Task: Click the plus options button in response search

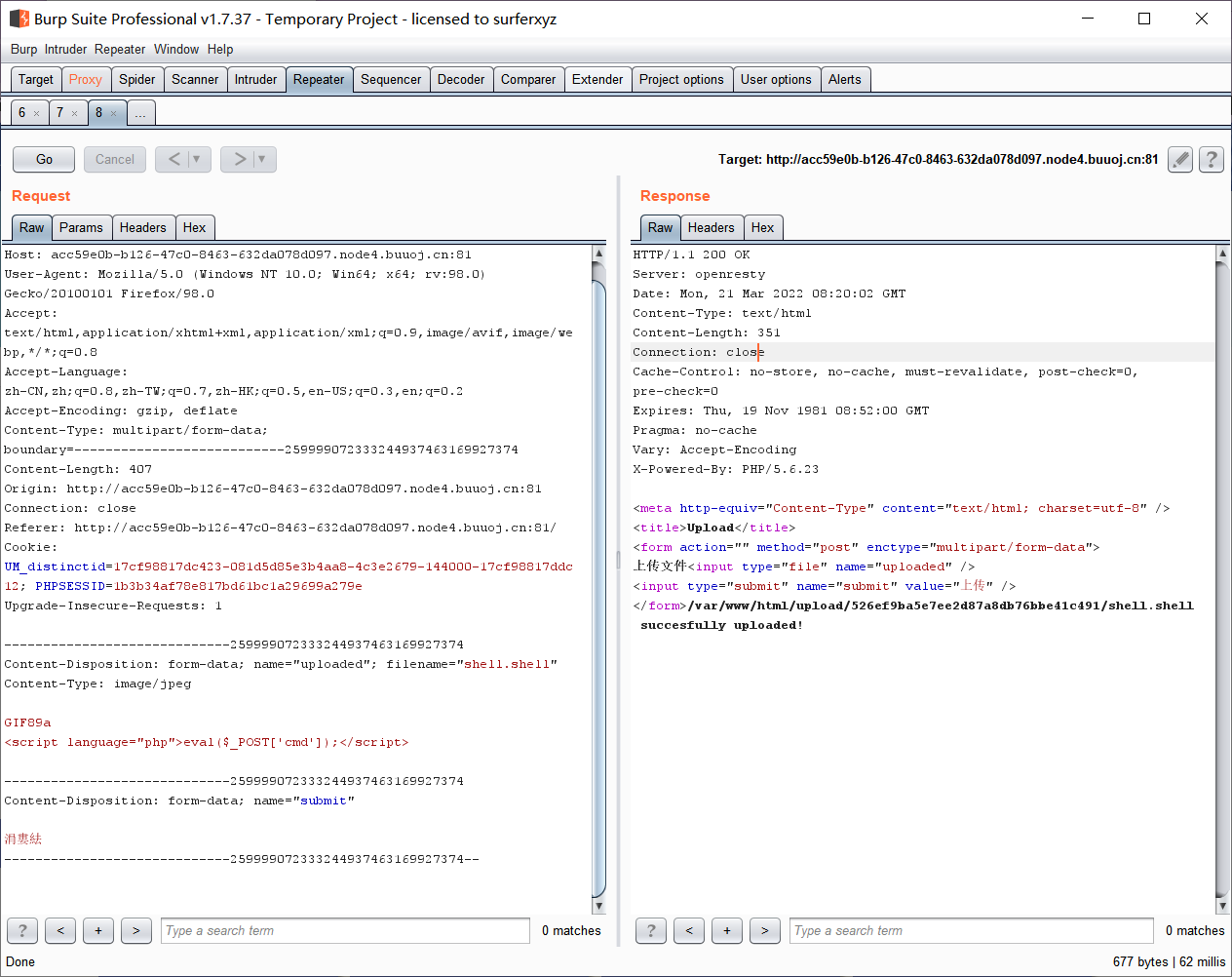Action: coord(727,930)
